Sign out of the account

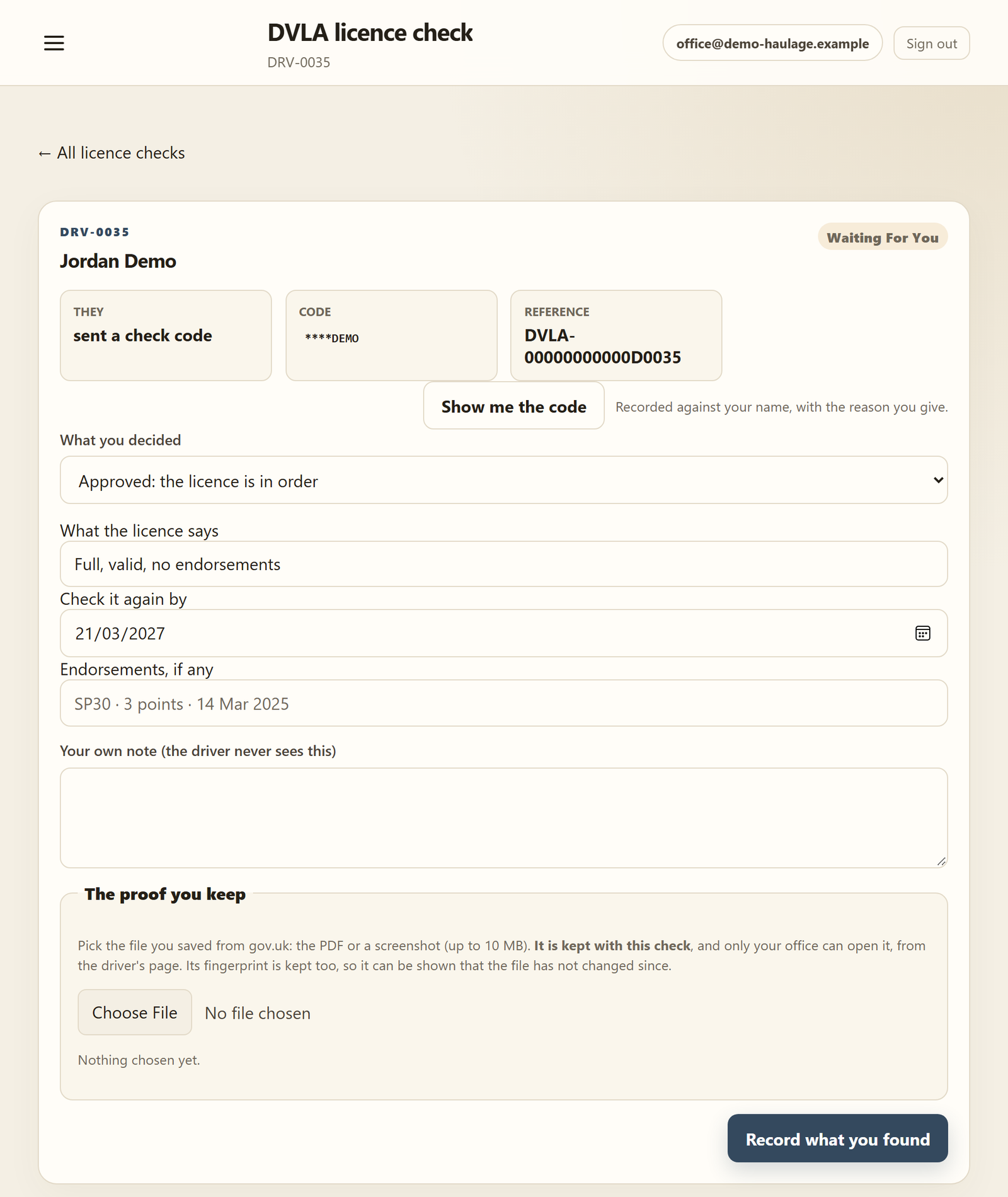coord(931,43)
